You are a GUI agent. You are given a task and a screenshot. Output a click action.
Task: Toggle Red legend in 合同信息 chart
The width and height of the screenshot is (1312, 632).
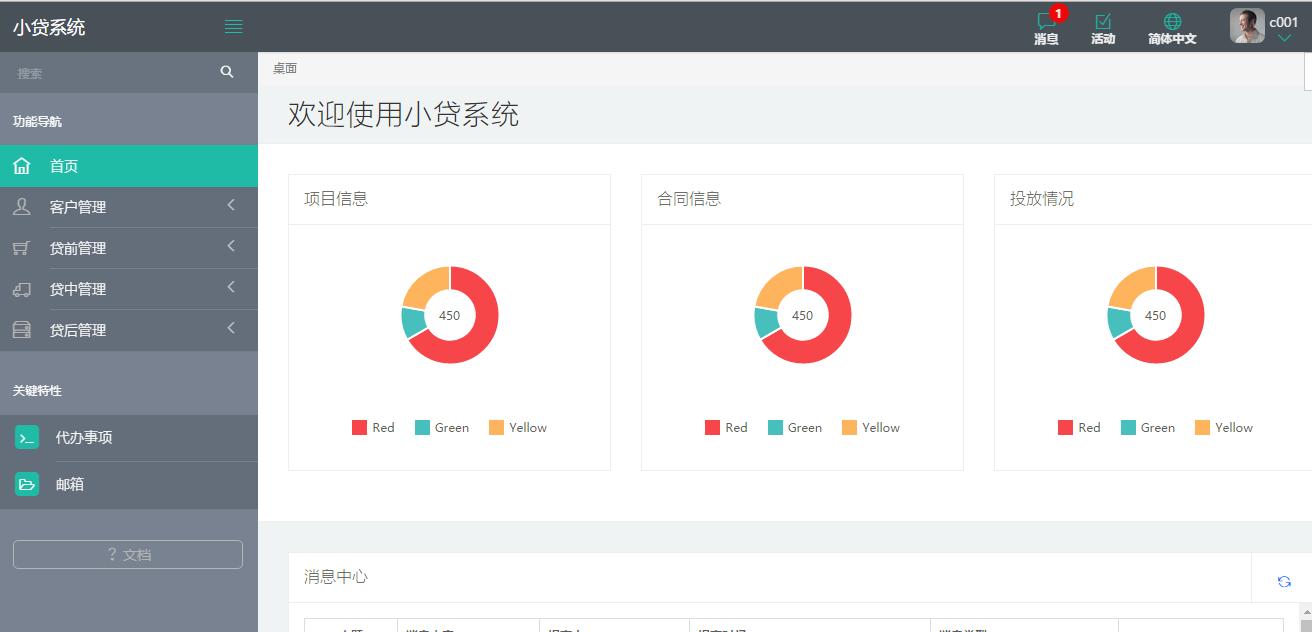(726, 427)
